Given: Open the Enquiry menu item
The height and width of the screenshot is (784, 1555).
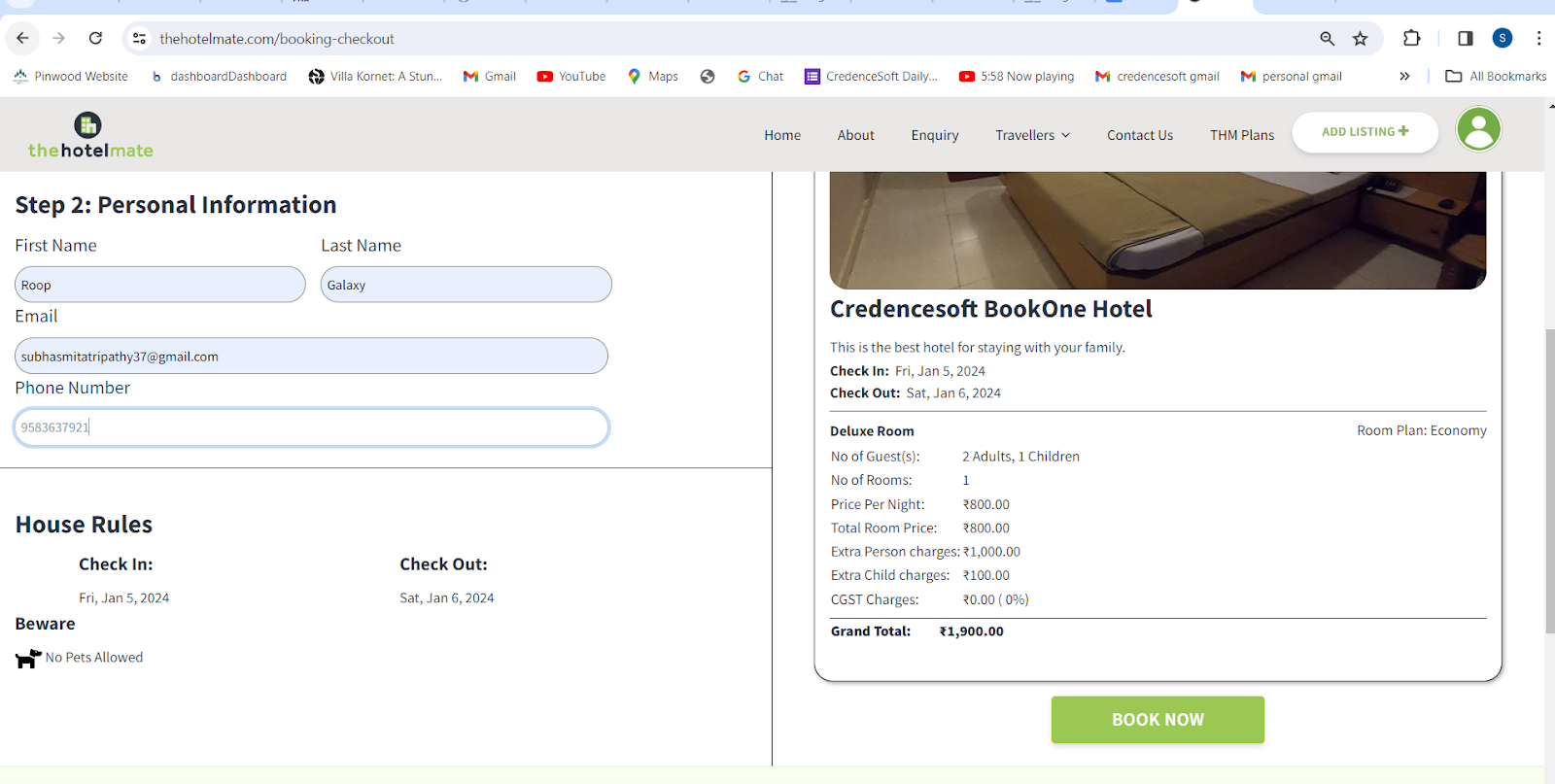Looking at the screenshot, I should 934,135.
